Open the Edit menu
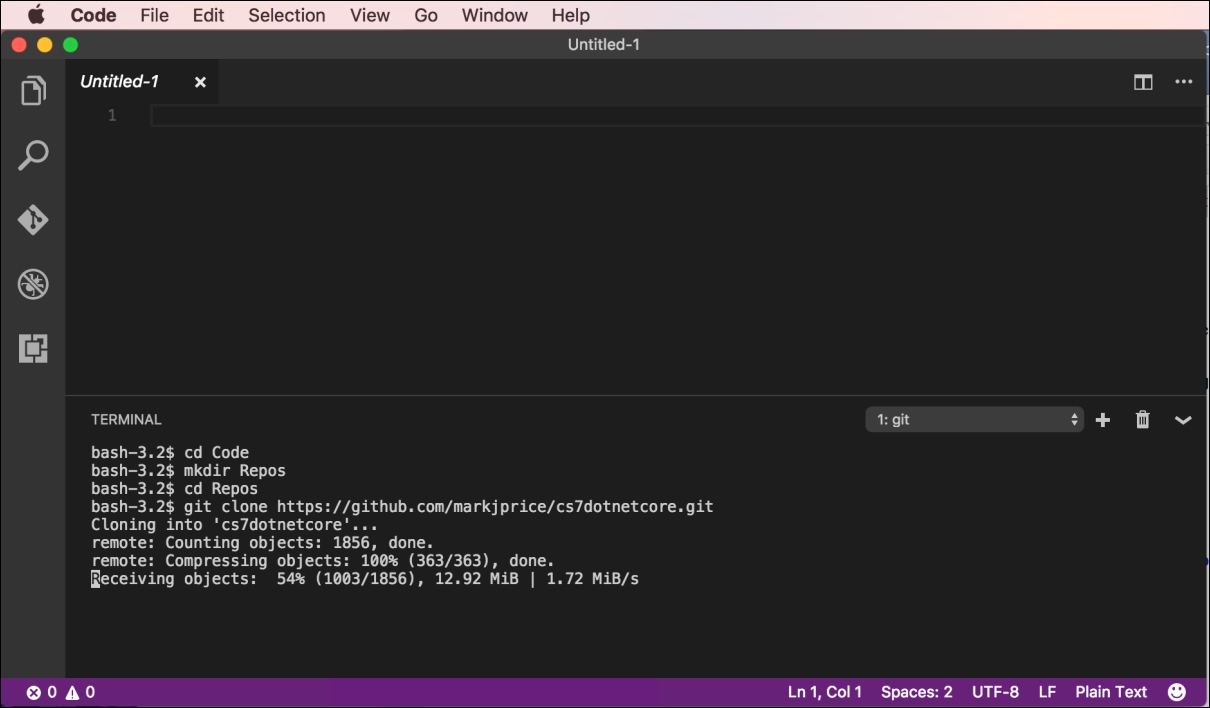 pyautogui.click(x=209, y=15)
